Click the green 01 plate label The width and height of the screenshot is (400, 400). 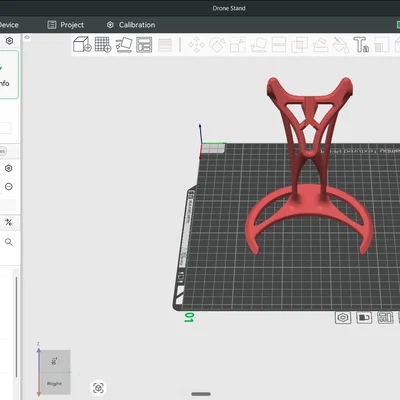189,317
